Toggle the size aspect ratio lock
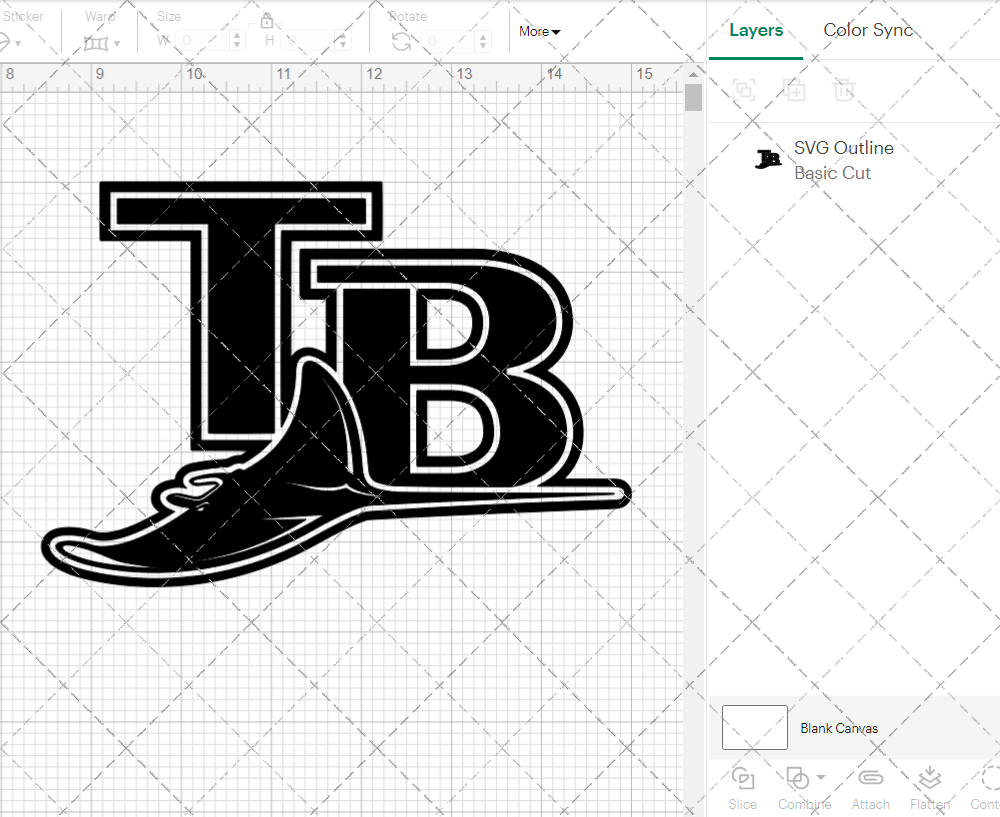 267,21
